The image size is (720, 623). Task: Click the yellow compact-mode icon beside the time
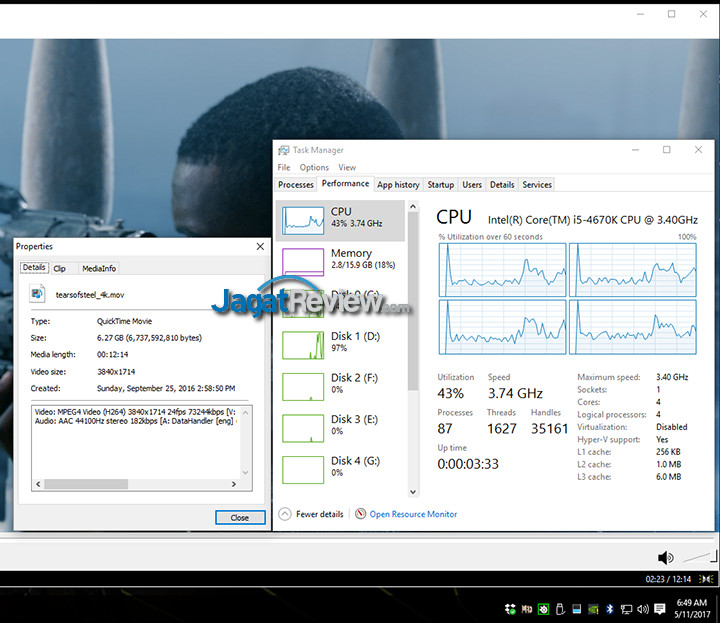click(x=707, y=579)
